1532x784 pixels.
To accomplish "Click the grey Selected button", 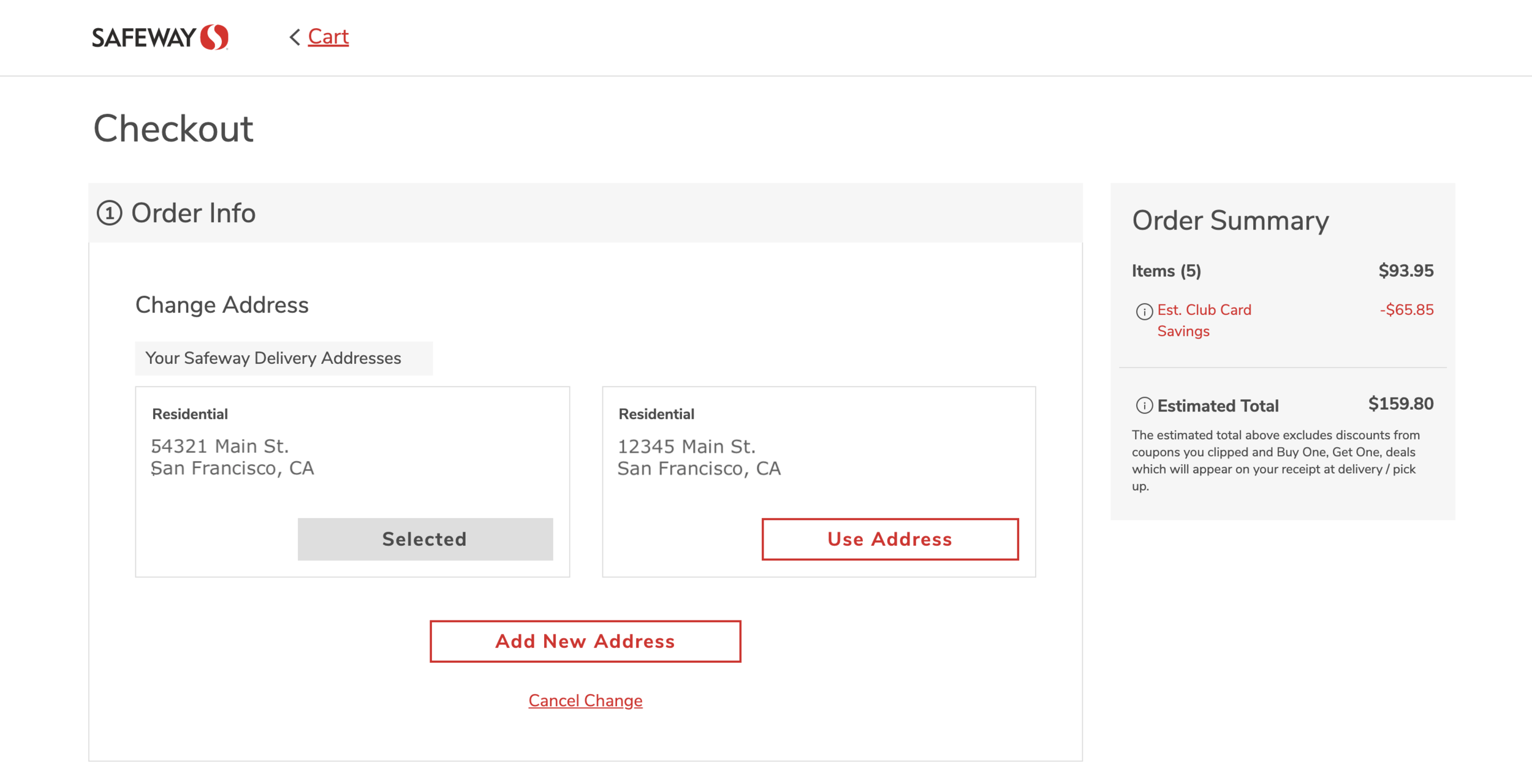I will 425,539.
